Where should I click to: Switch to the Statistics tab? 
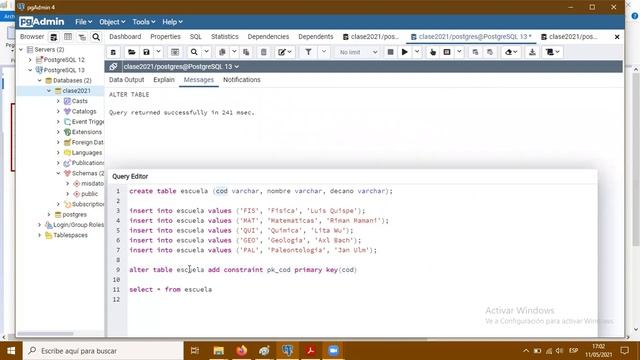pos(224,37)
